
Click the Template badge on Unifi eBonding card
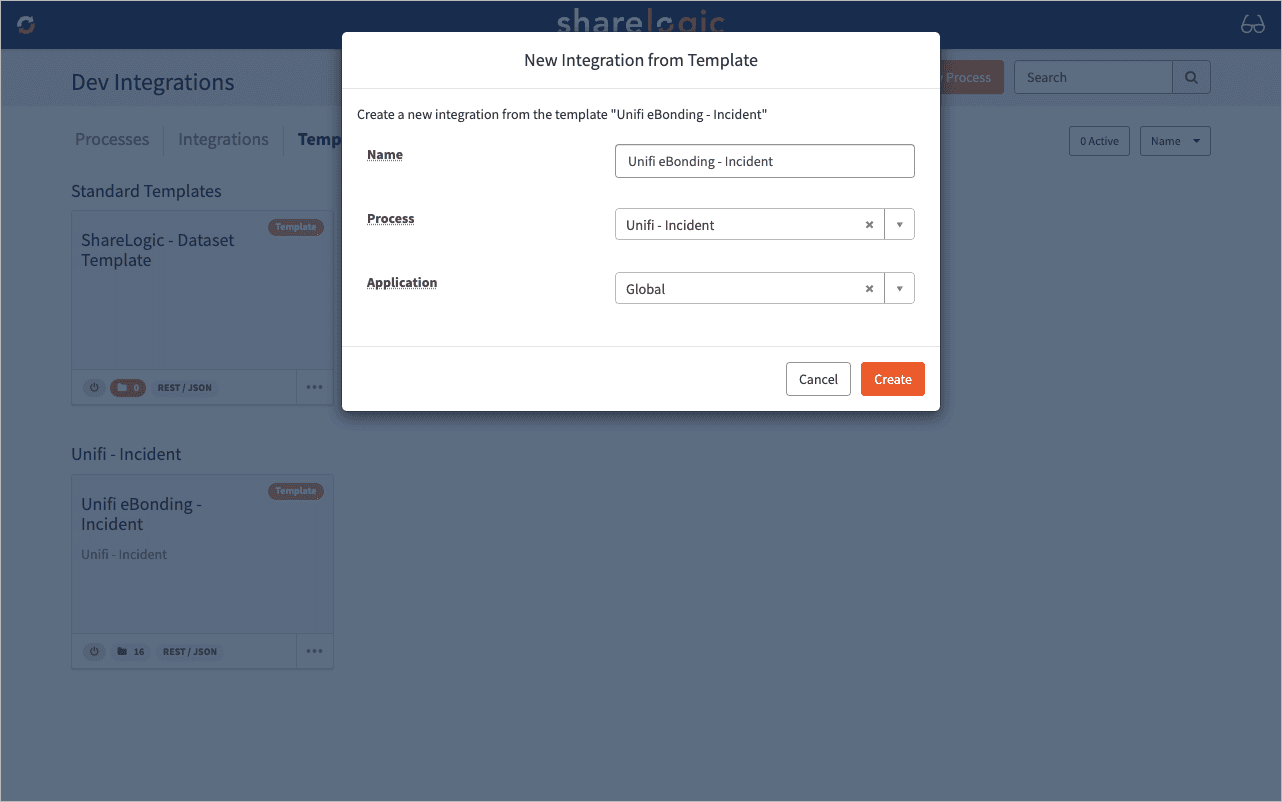pyautogui.click(x=296, y=491)
